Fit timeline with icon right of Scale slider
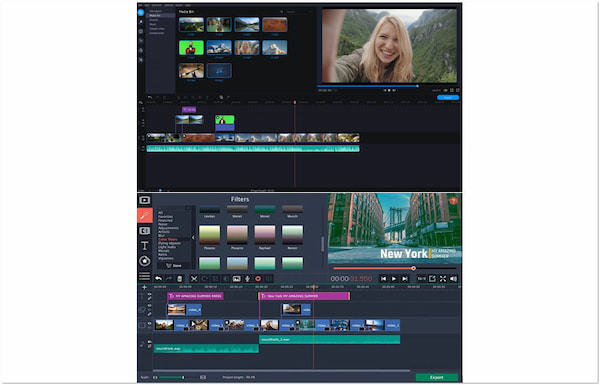This screenshot has height=385, width=600. (x=203, y=378)
